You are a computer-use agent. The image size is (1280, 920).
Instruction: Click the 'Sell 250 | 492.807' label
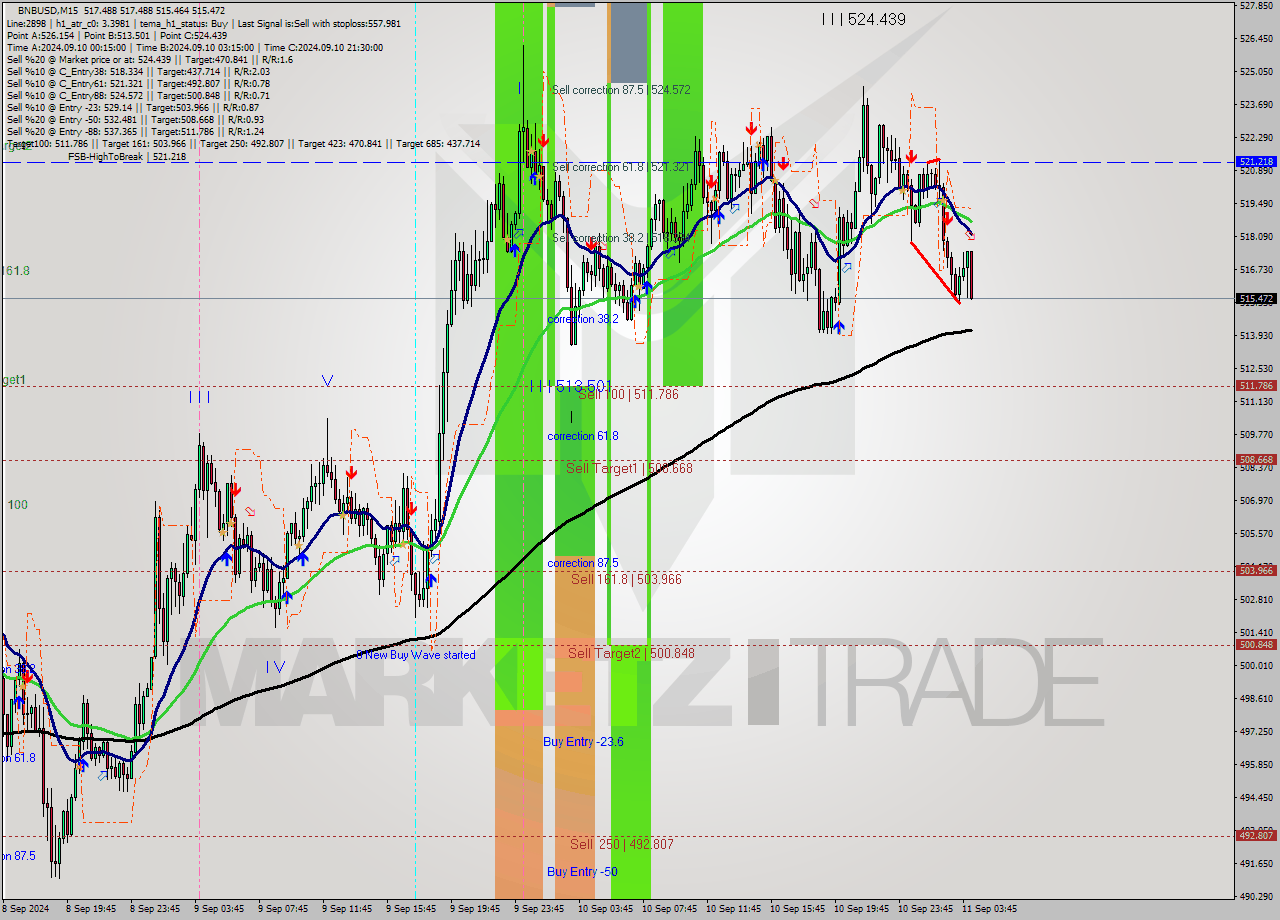622,844
